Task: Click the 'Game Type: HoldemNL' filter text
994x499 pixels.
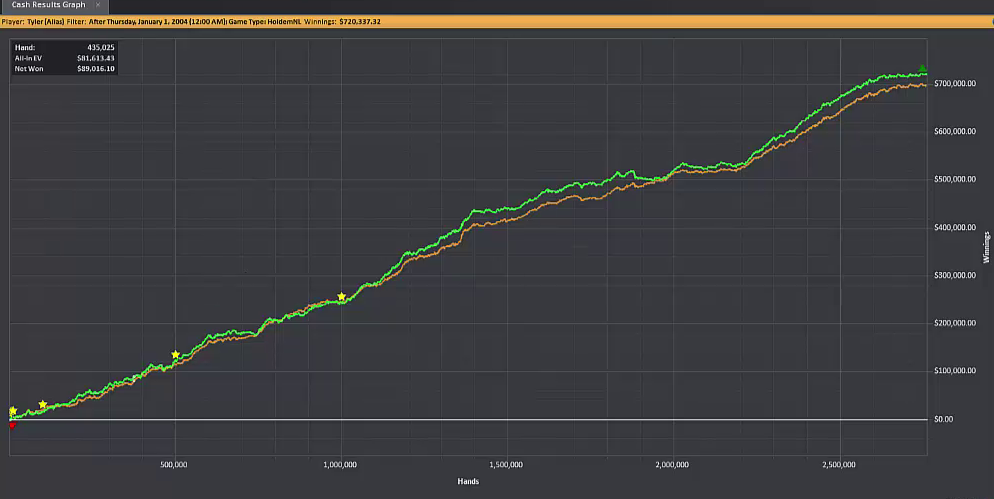Action: pos(265,22)
